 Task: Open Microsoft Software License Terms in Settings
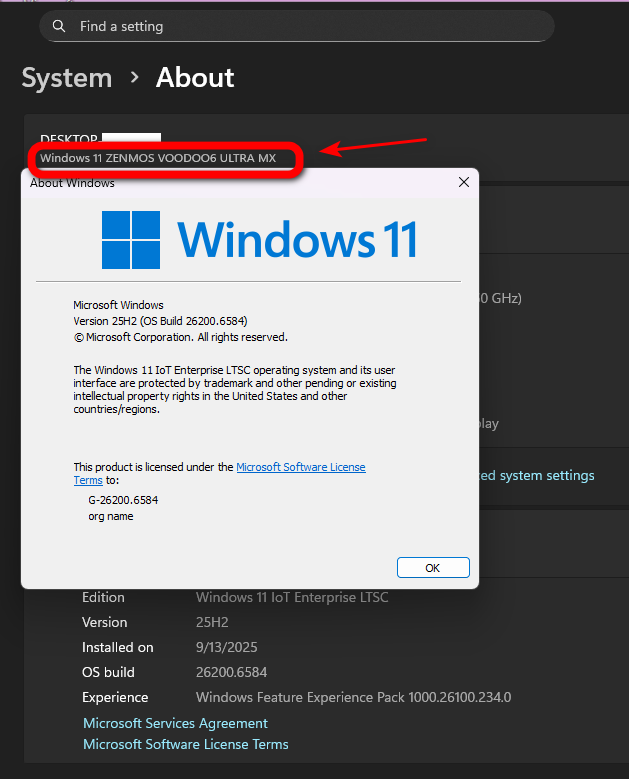[x=186, y=744]
